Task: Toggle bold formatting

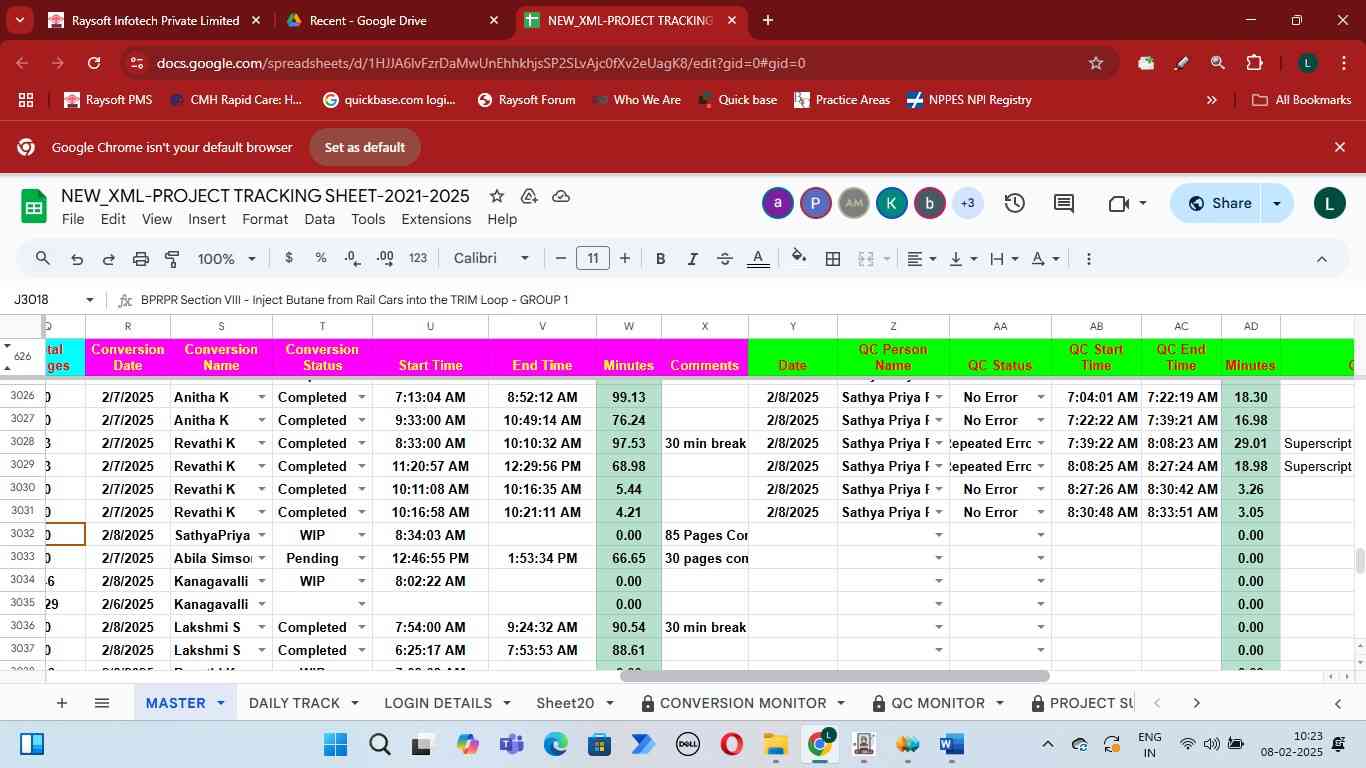Action: 660,259
